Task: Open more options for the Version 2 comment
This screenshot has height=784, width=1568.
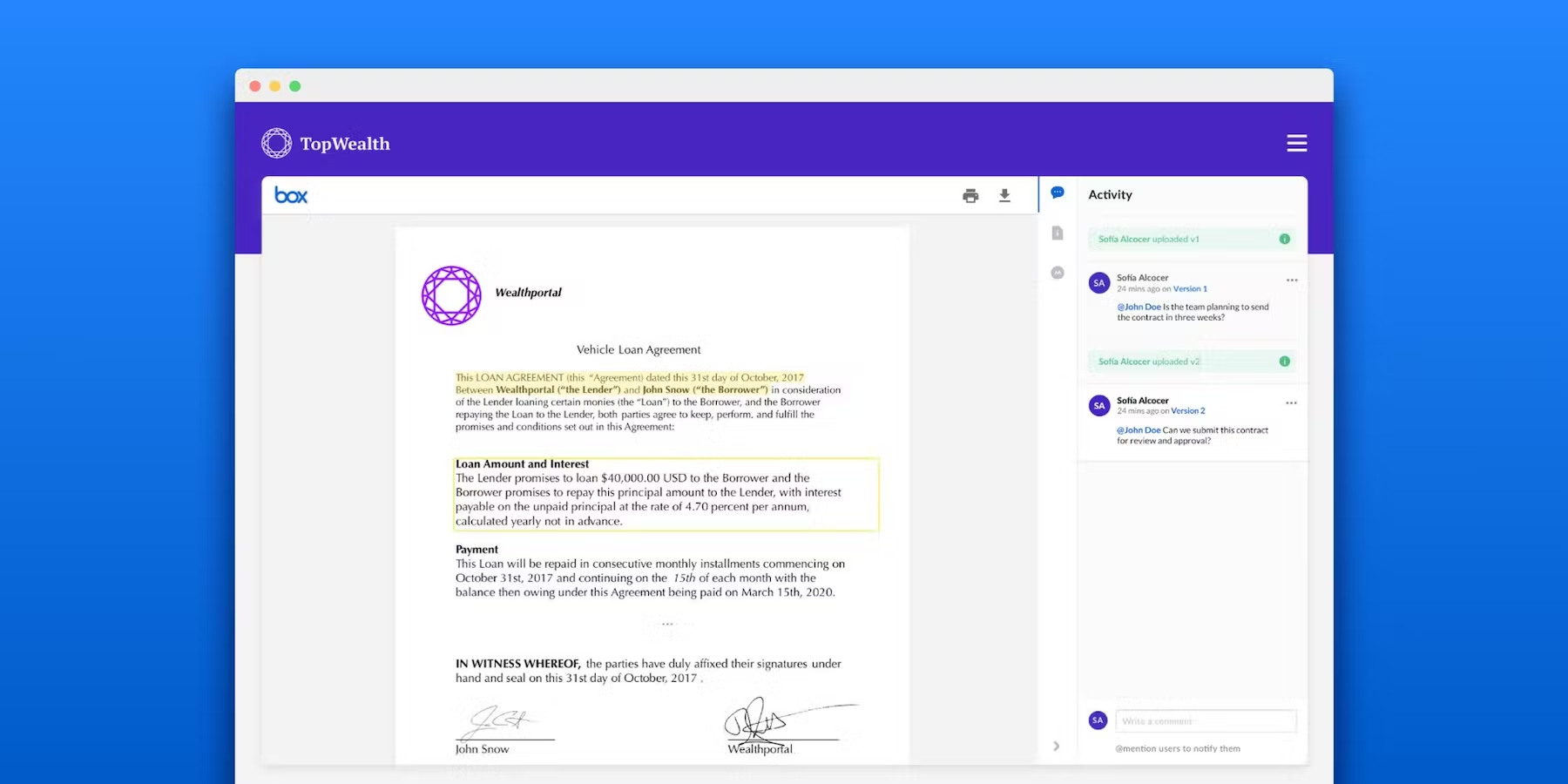Action: (1291, 403)
